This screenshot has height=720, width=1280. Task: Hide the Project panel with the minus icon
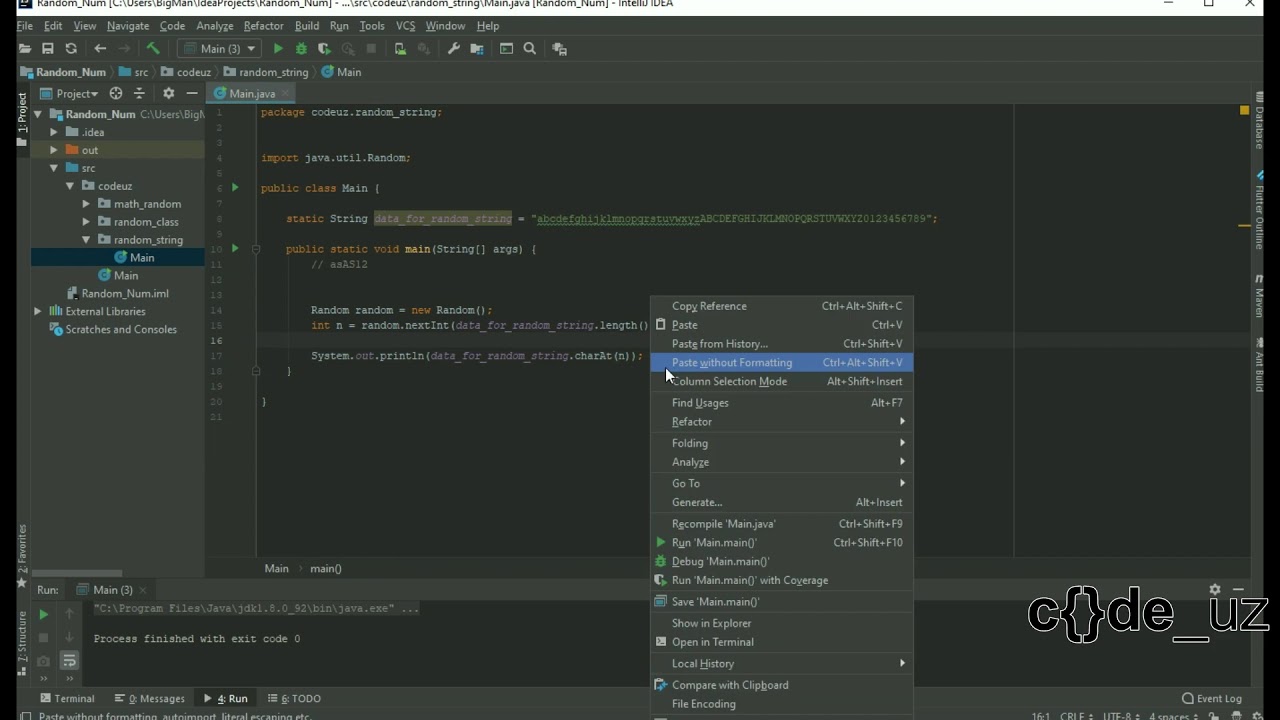pyautogui.click(x=192, y=94)
